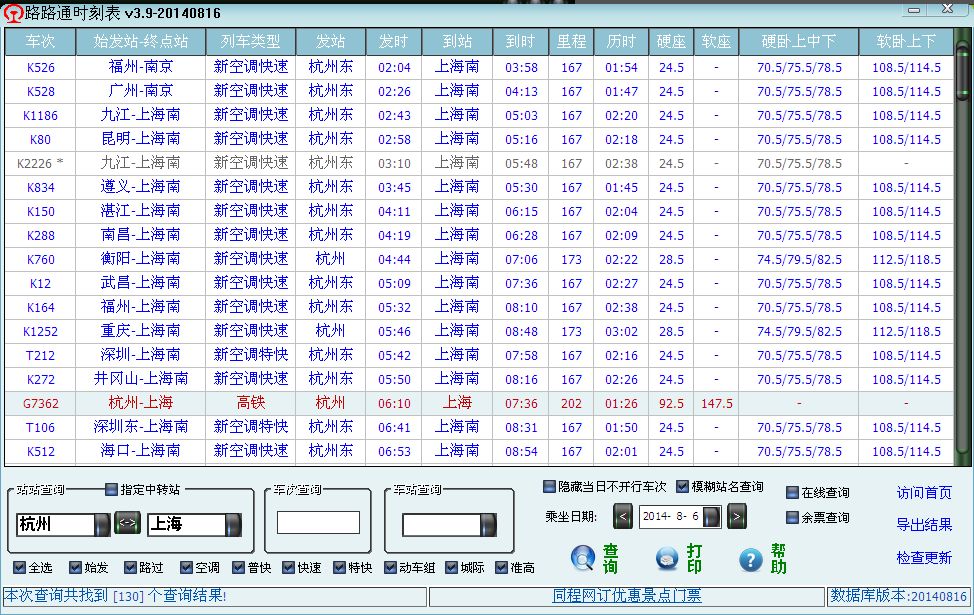Click the results table vertical scrollbar thumb
974x615 pixels.
(x=962, y=71)
